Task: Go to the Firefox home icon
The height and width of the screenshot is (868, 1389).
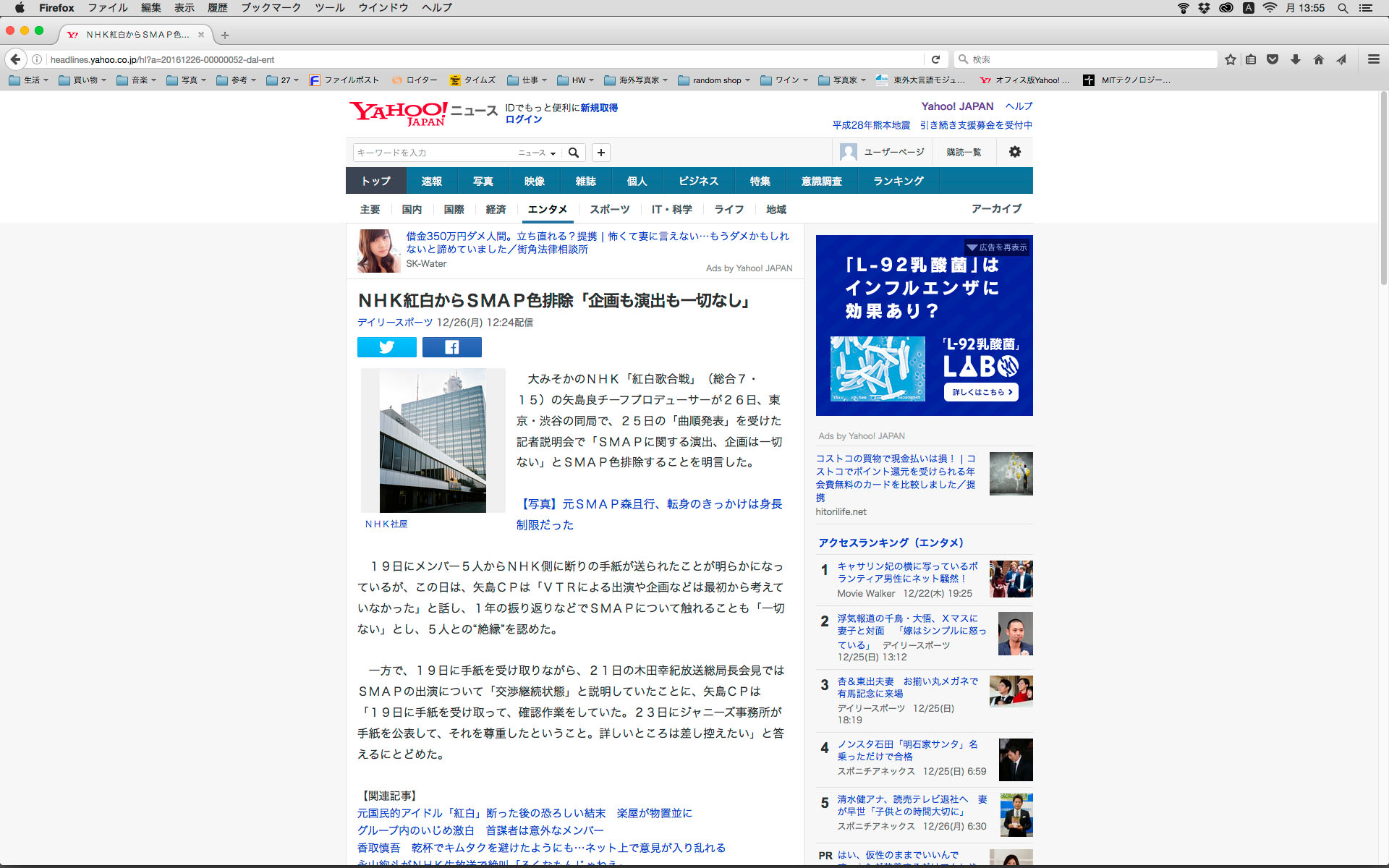Action: 1319,59
